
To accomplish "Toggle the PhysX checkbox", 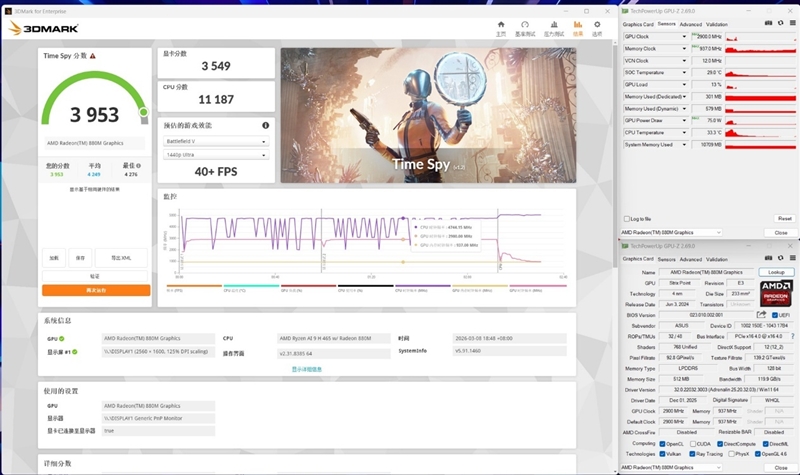I will click(x=732, y=454).
